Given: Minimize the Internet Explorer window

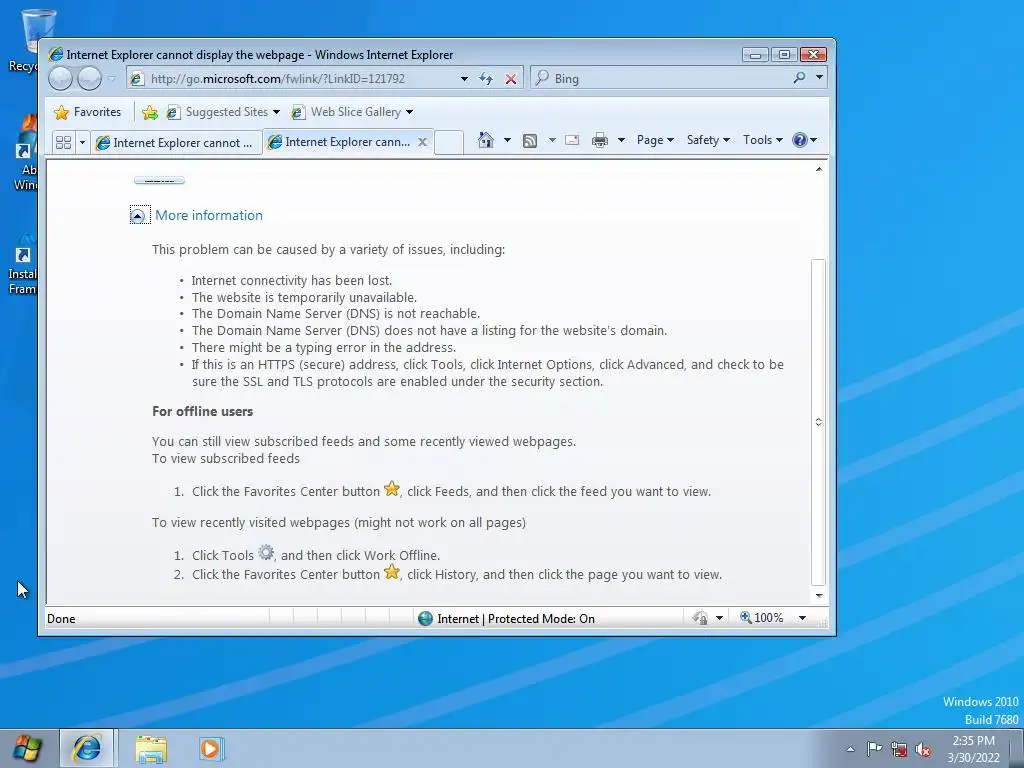Looking at the screenshot, I should tap(755, 55).
